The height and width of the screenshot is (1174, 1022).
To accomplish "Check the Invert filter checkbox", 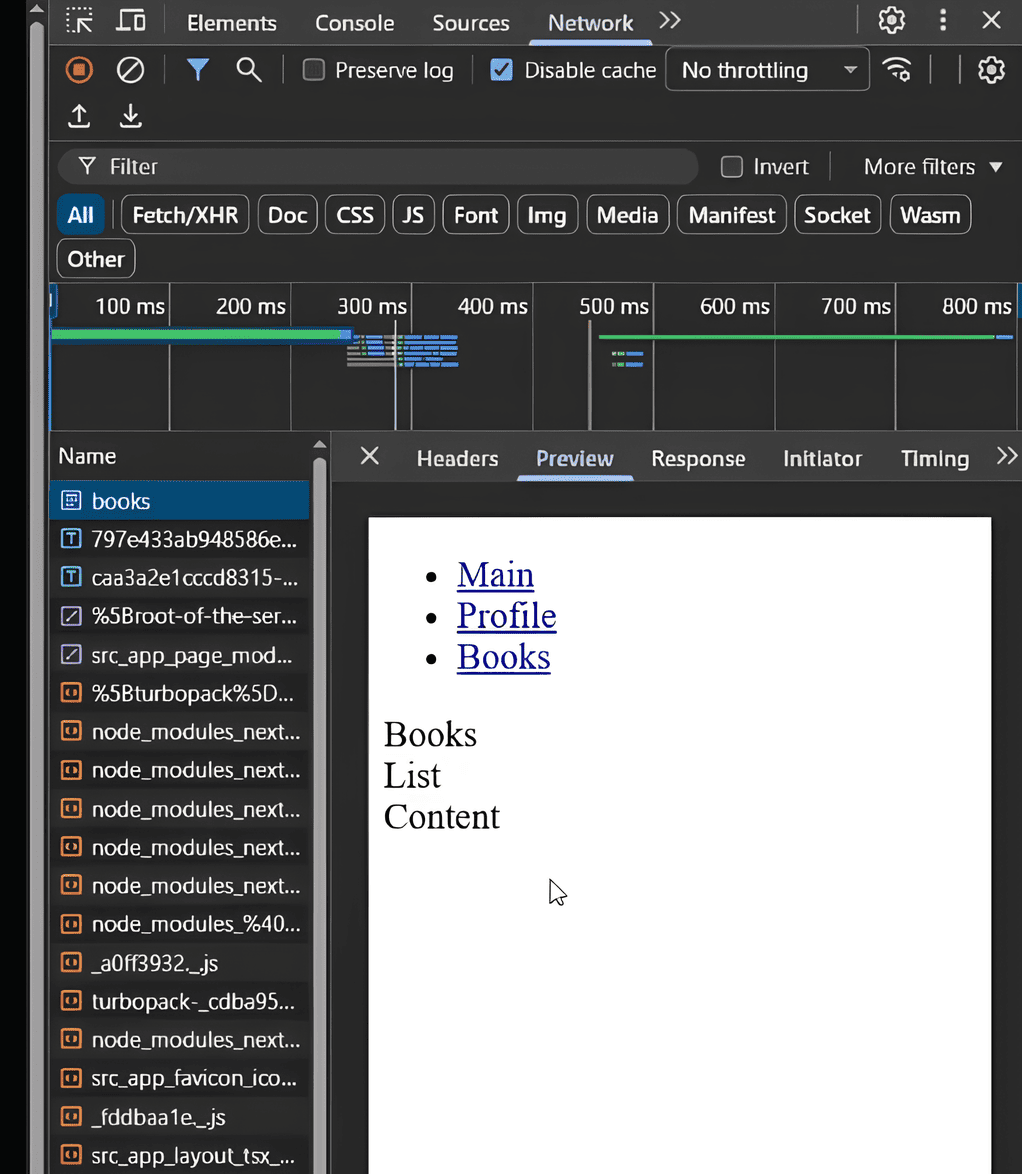I will tap(732, 167).
